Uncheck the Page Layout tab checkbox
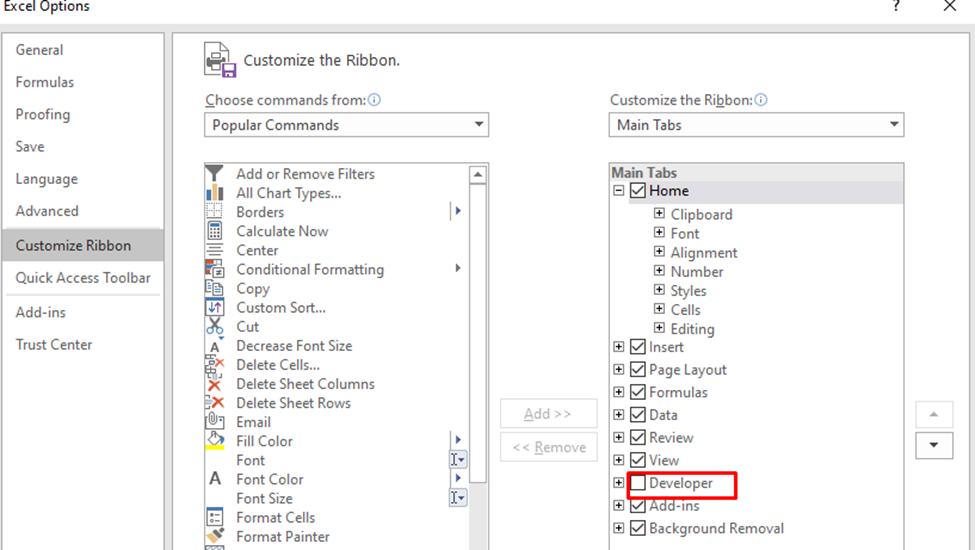 pos(638,369)
